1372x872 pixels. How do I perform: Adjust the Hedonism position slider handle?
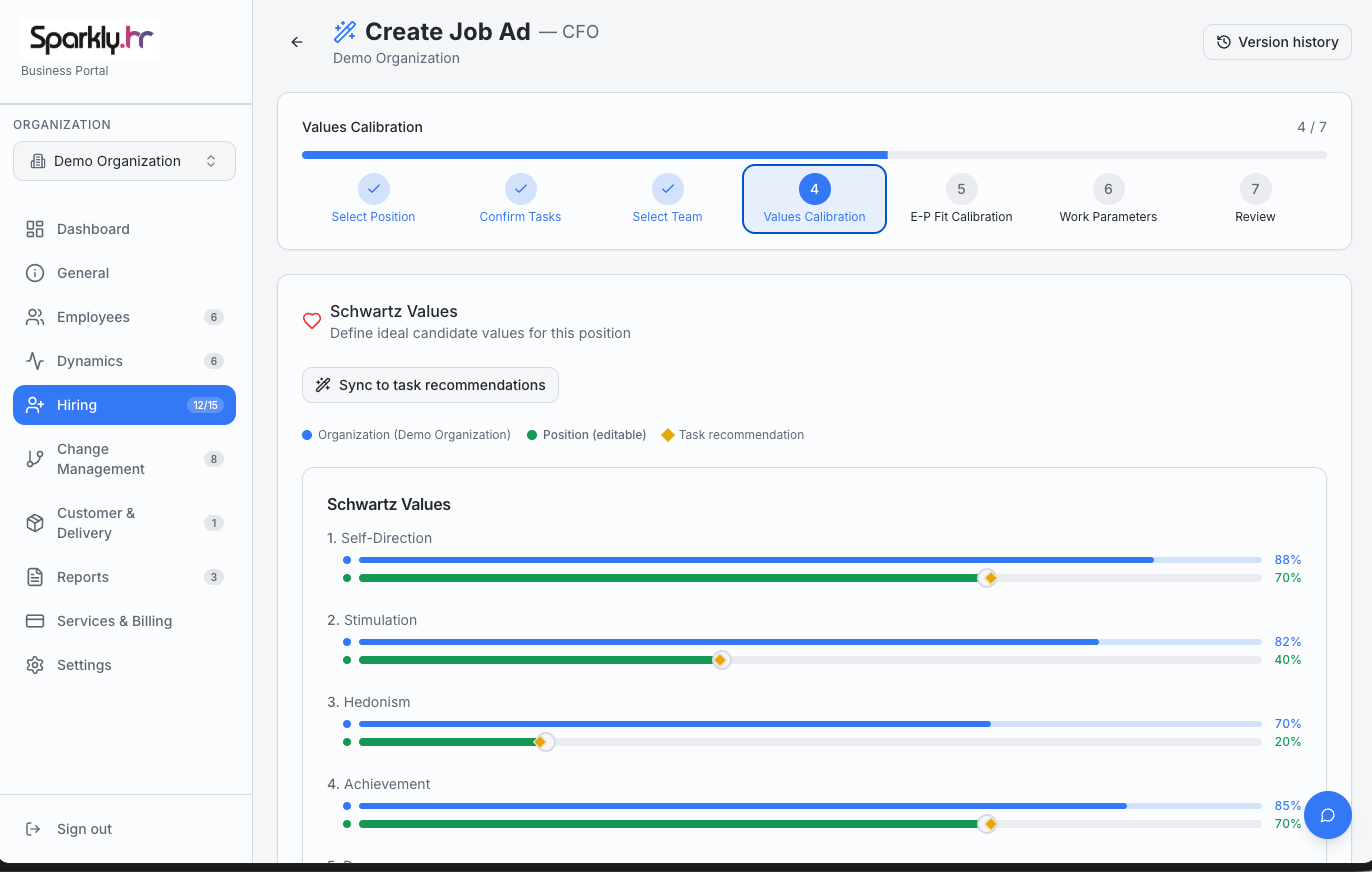(544, 742)
